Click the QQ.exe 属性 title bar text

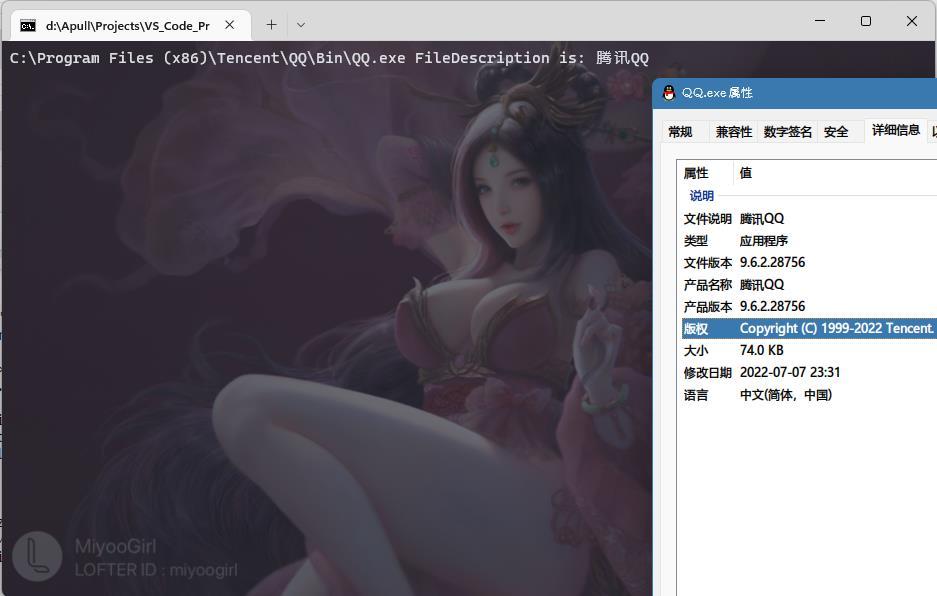tap(717, 93)
